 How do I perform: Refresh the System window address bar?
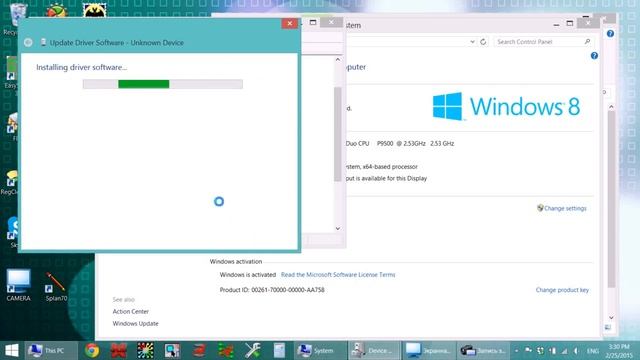pos(483,42)
